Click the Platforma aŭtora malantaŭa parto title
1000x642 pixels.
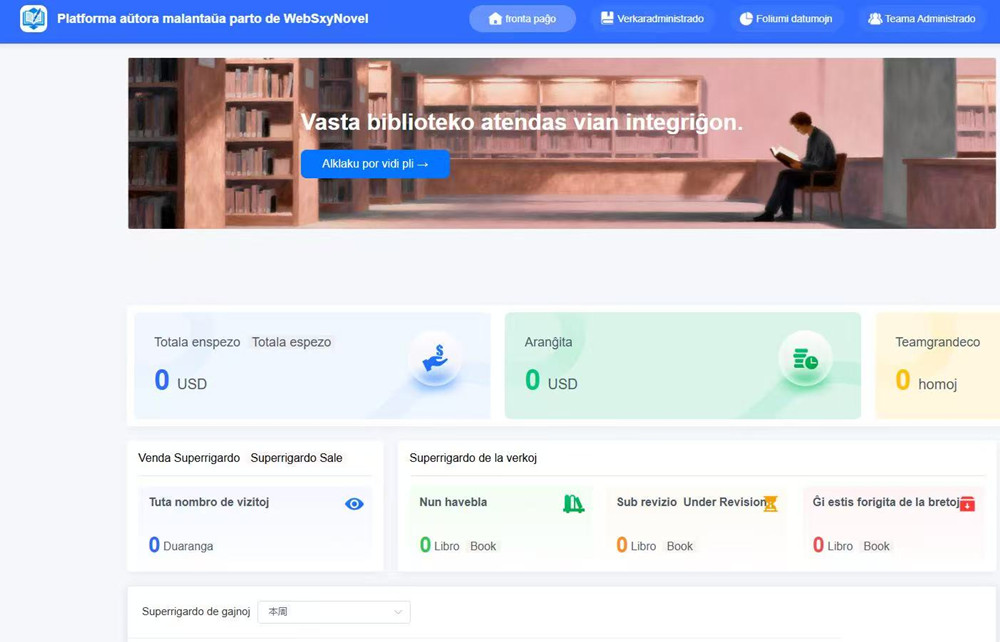(x=213, y=19)
